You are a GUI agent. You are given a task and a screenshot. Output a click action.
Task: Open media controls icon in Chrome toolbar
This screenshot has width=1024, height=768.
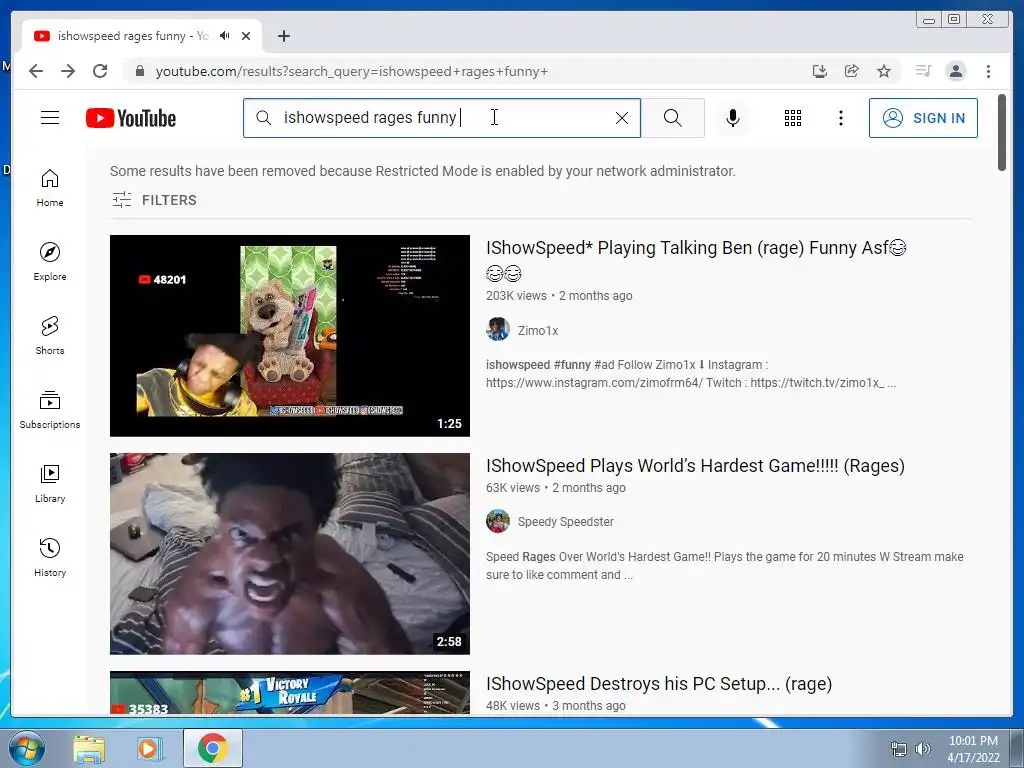click(923, 71)
